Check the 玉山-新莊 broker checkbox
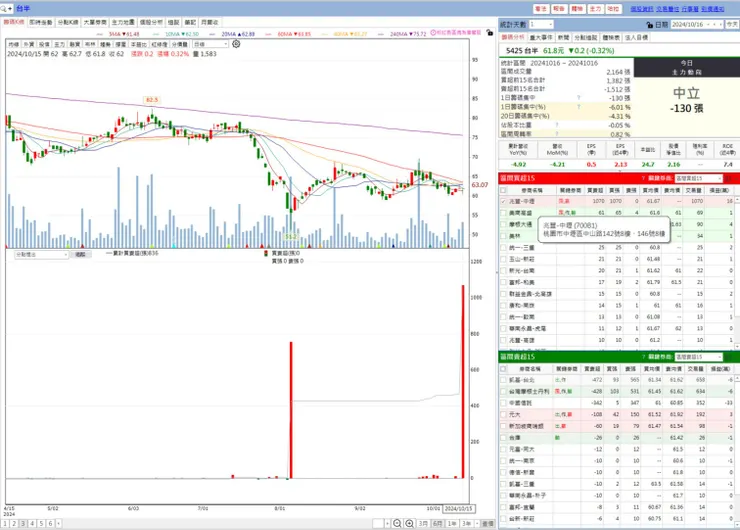Screen dimensions: 740x530 click(503, 259)
